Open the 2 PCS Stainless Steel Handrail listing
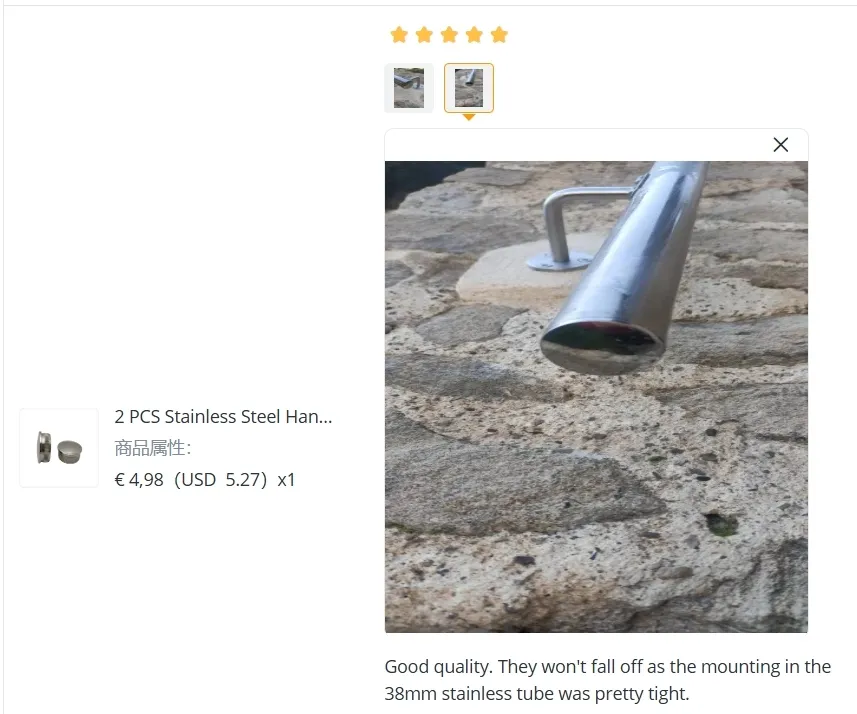The height and width of the screenshot is (714, 857). [224, 416]
